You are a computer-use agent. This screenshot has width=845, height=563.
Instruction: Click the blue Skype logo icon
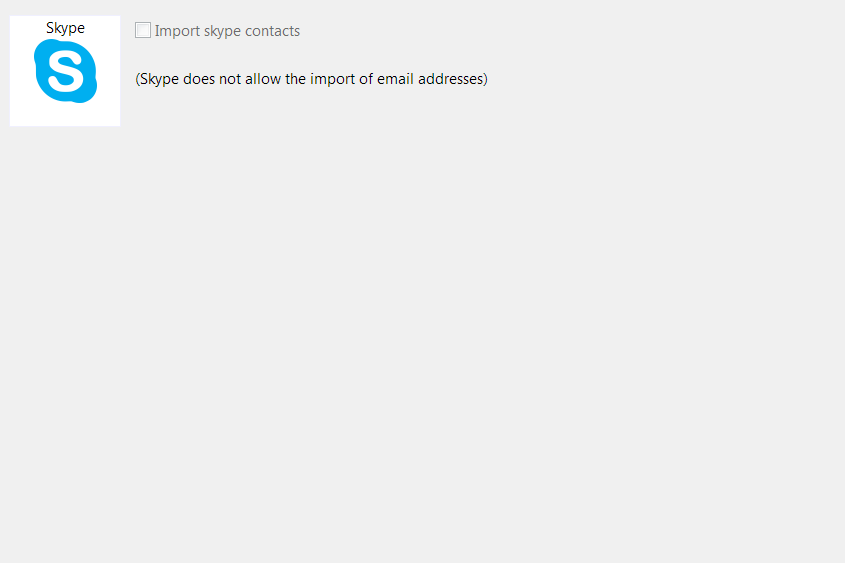tap(65, 71)
